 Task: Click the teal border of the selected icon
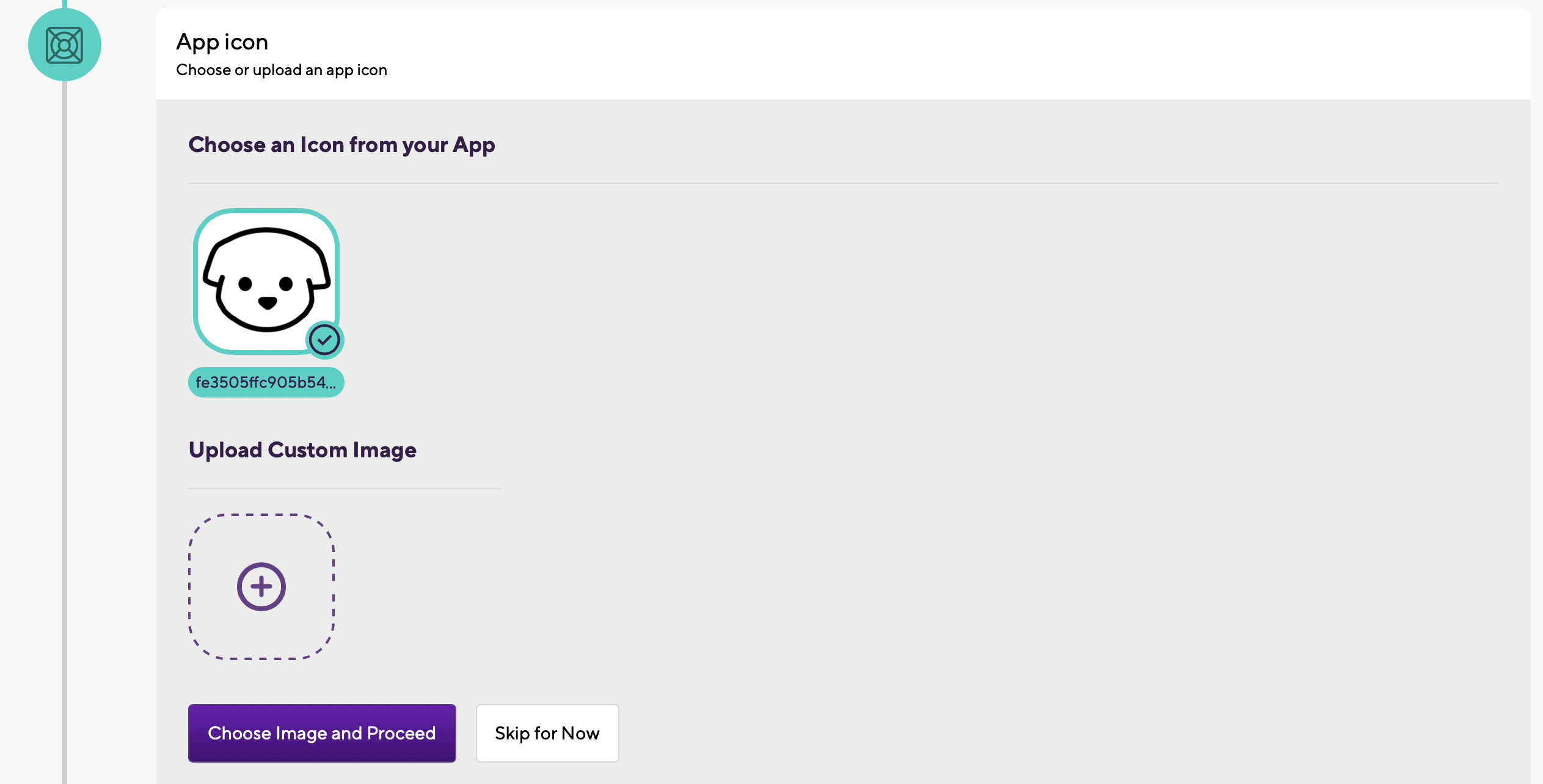coord(196,281)
